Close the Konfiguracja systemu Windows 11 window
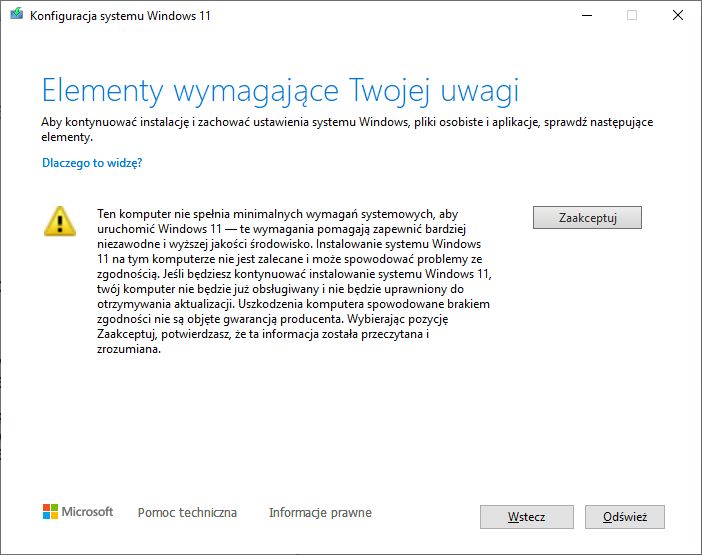This screenshot has height=555, width=702. tap(678, 15)
